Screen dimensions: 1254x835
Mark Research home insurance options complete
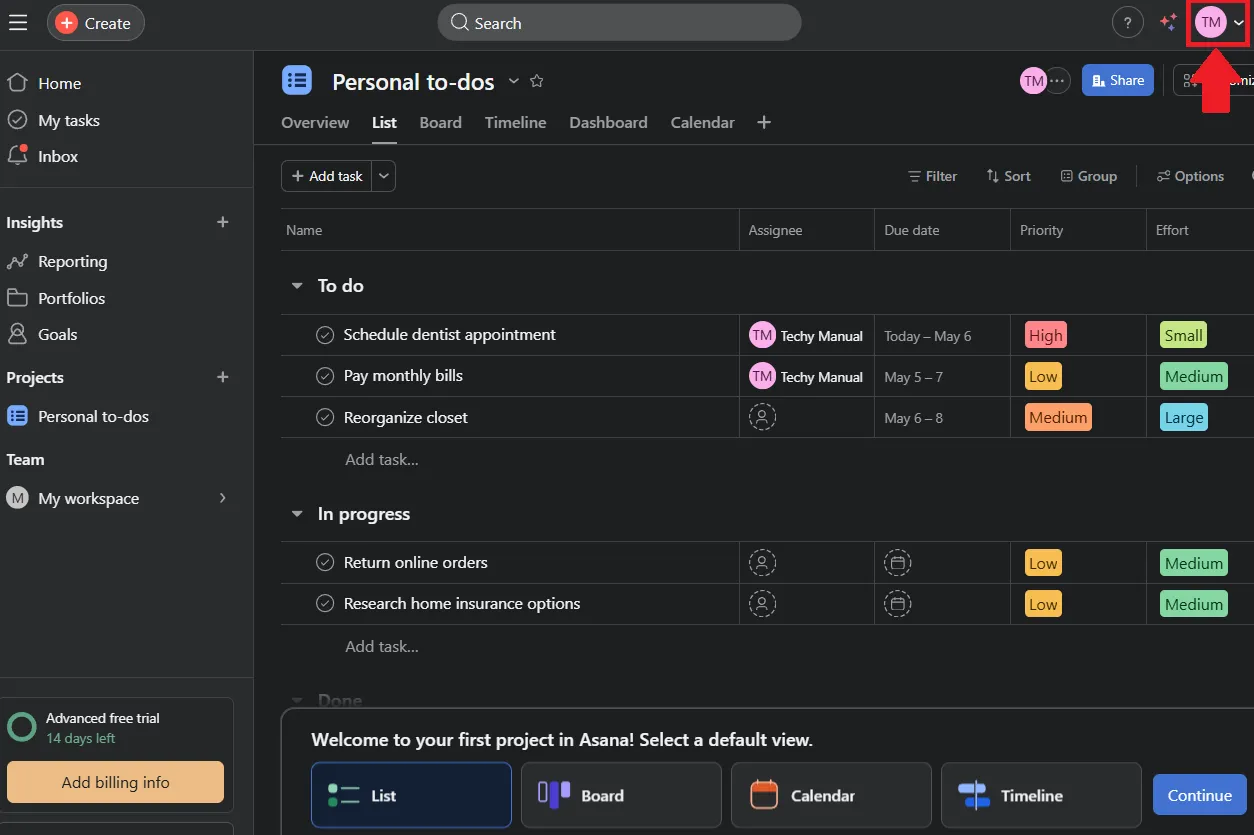tap(325, 603)
